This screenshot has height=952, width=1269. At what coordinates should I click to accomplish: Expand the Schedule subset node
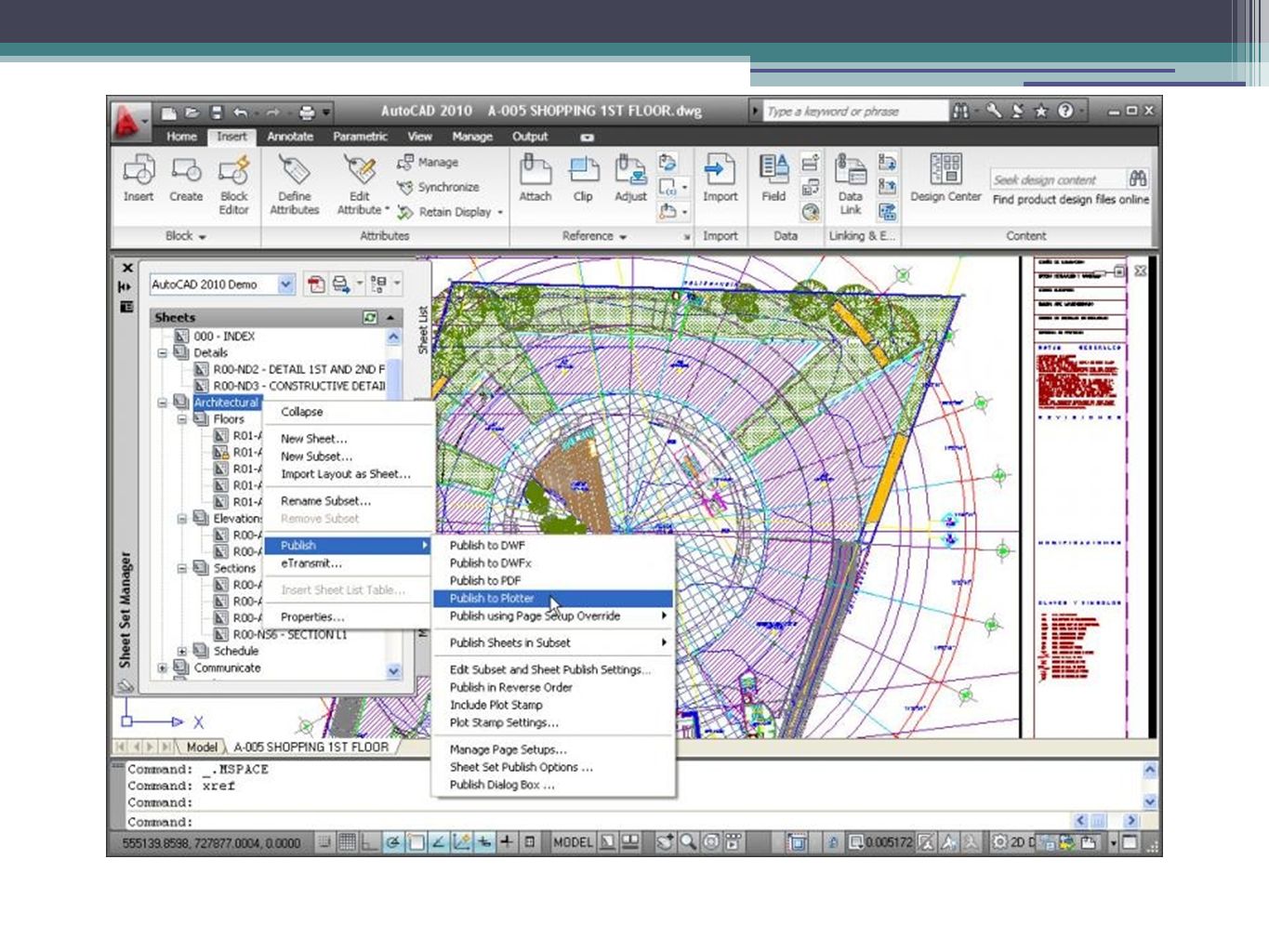click(182, 651)
